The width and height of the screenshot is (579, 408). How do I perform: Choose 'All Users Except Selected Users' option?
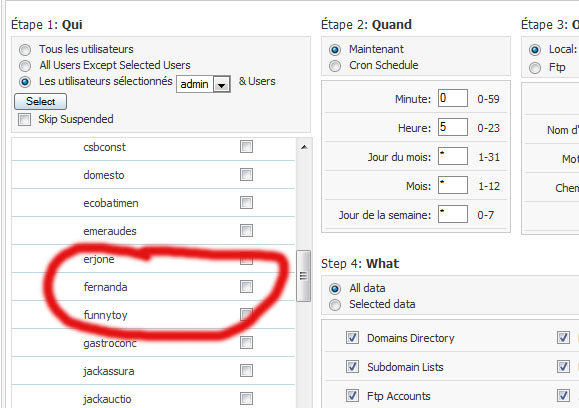25,66
